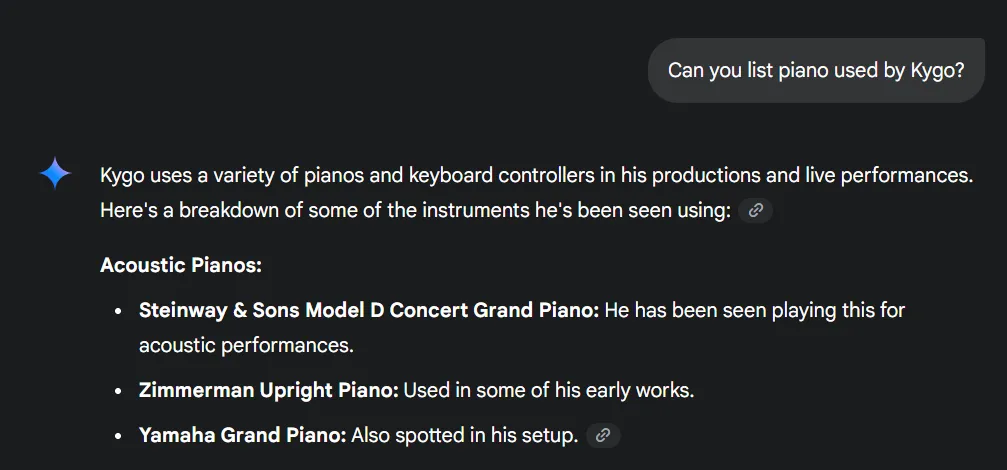Image resolution: width=1007 pixels, height=470 pixels.
Task: Click the bullet point before Yamaha entry
Action: tap(119, 436)
